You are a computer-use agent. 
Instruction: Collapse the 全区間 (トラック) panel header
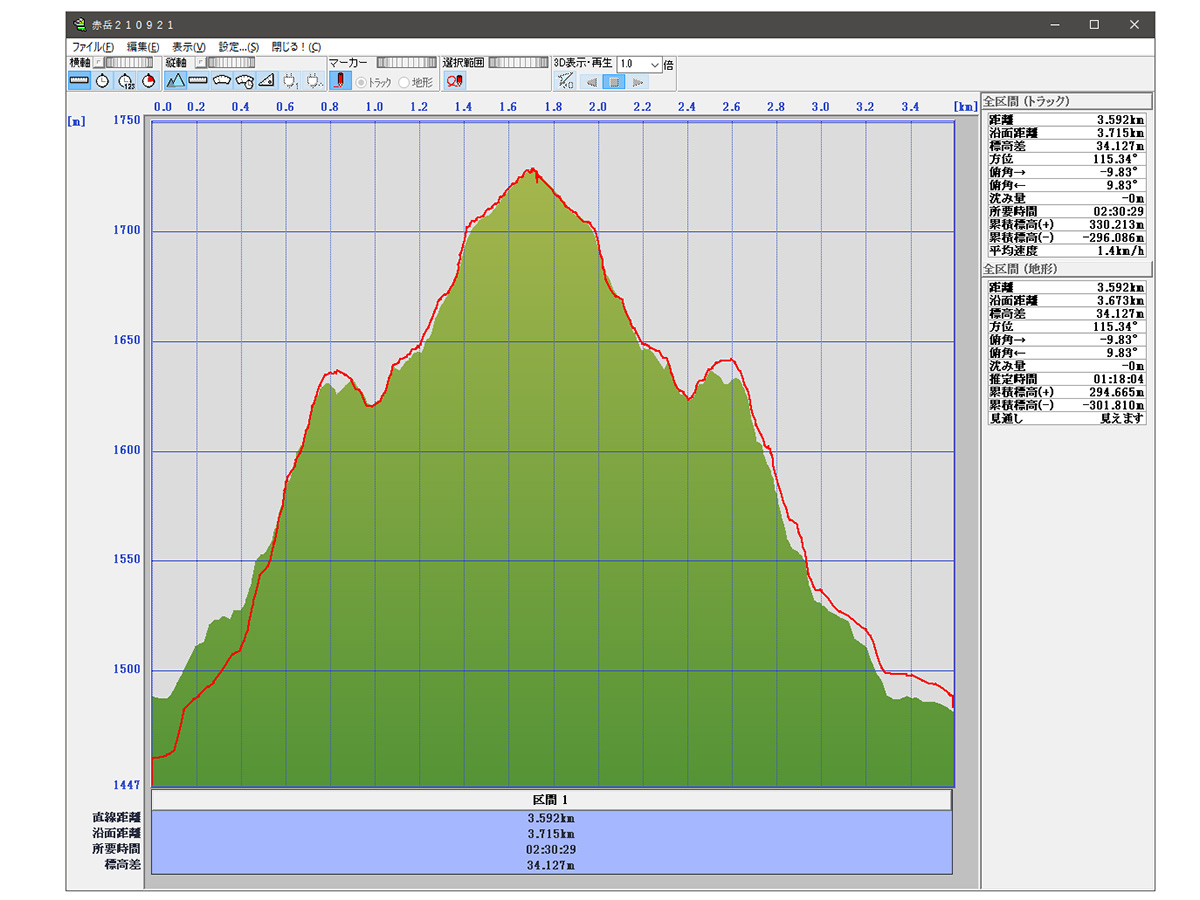(x=1066, y=101)
